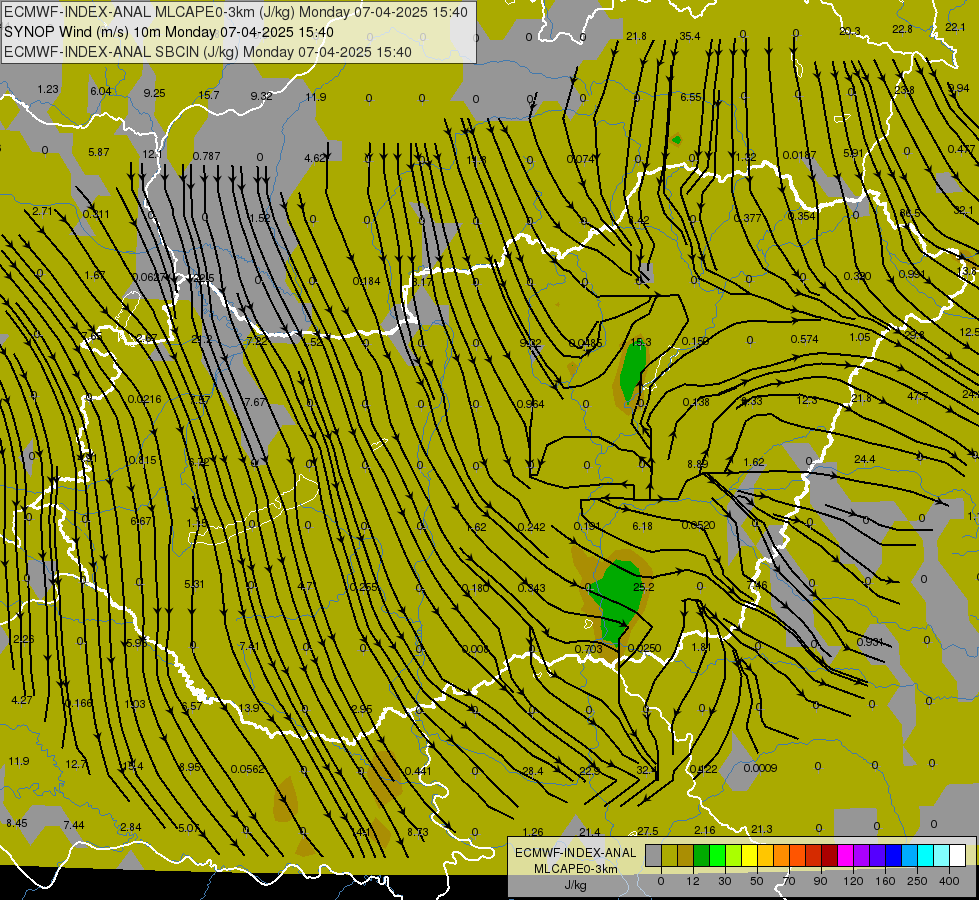Image resolution: width=979 pixels, height=900 pixels.
Task: Click the '7.67' value on the gray area
Action: click(255, 402)
